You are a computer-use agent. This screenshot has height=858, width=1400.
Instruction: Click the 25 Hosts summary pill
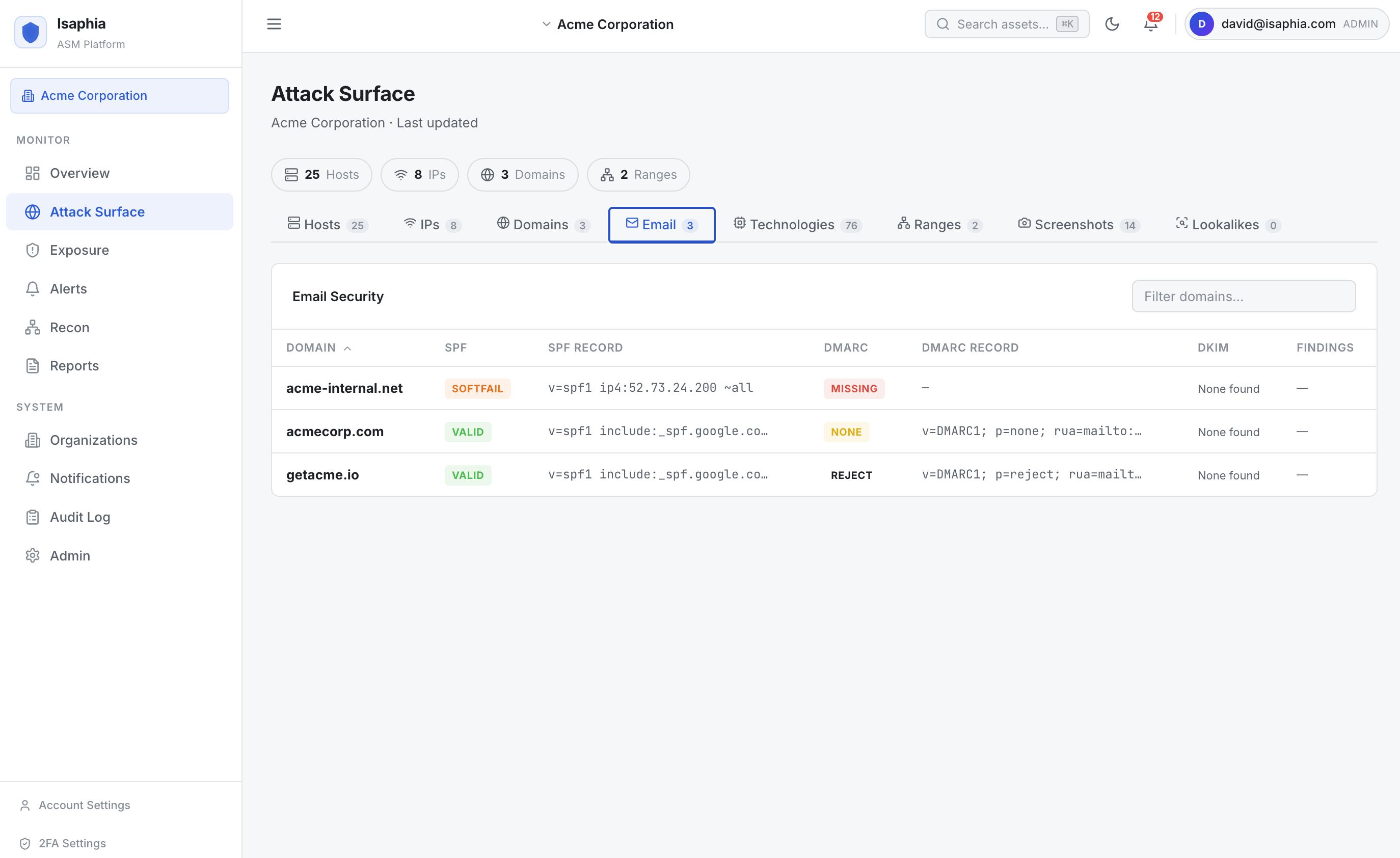(x=321, y=174)
